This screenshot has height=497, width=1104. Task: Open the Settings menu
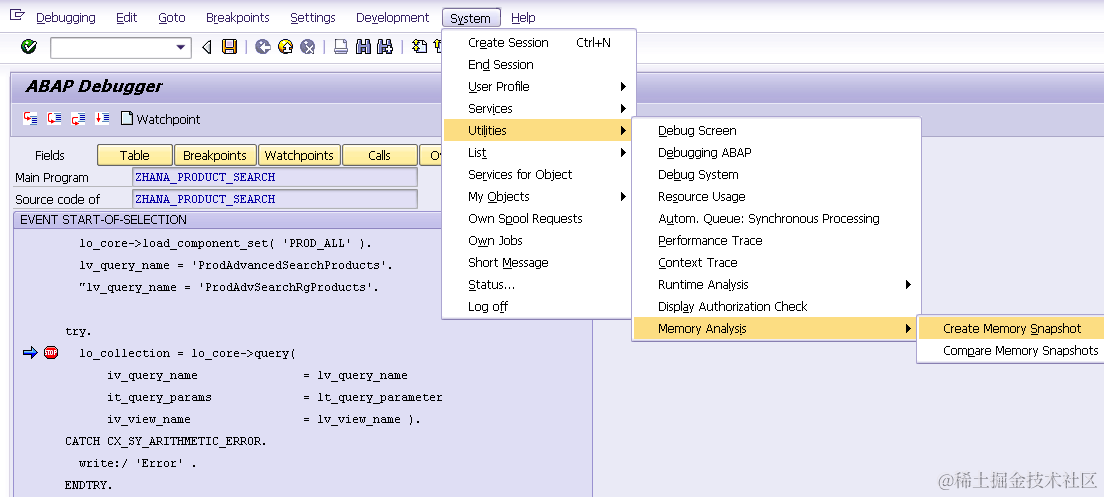[x=313, y=18]
